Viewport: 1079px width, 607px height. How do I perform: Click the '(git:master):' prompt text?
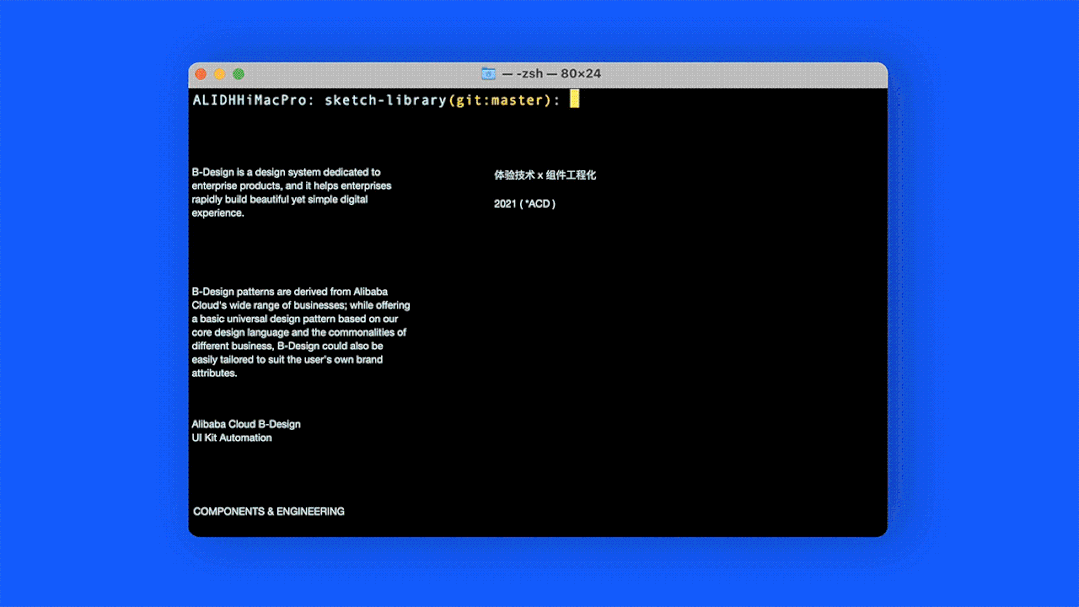(504, 100)
